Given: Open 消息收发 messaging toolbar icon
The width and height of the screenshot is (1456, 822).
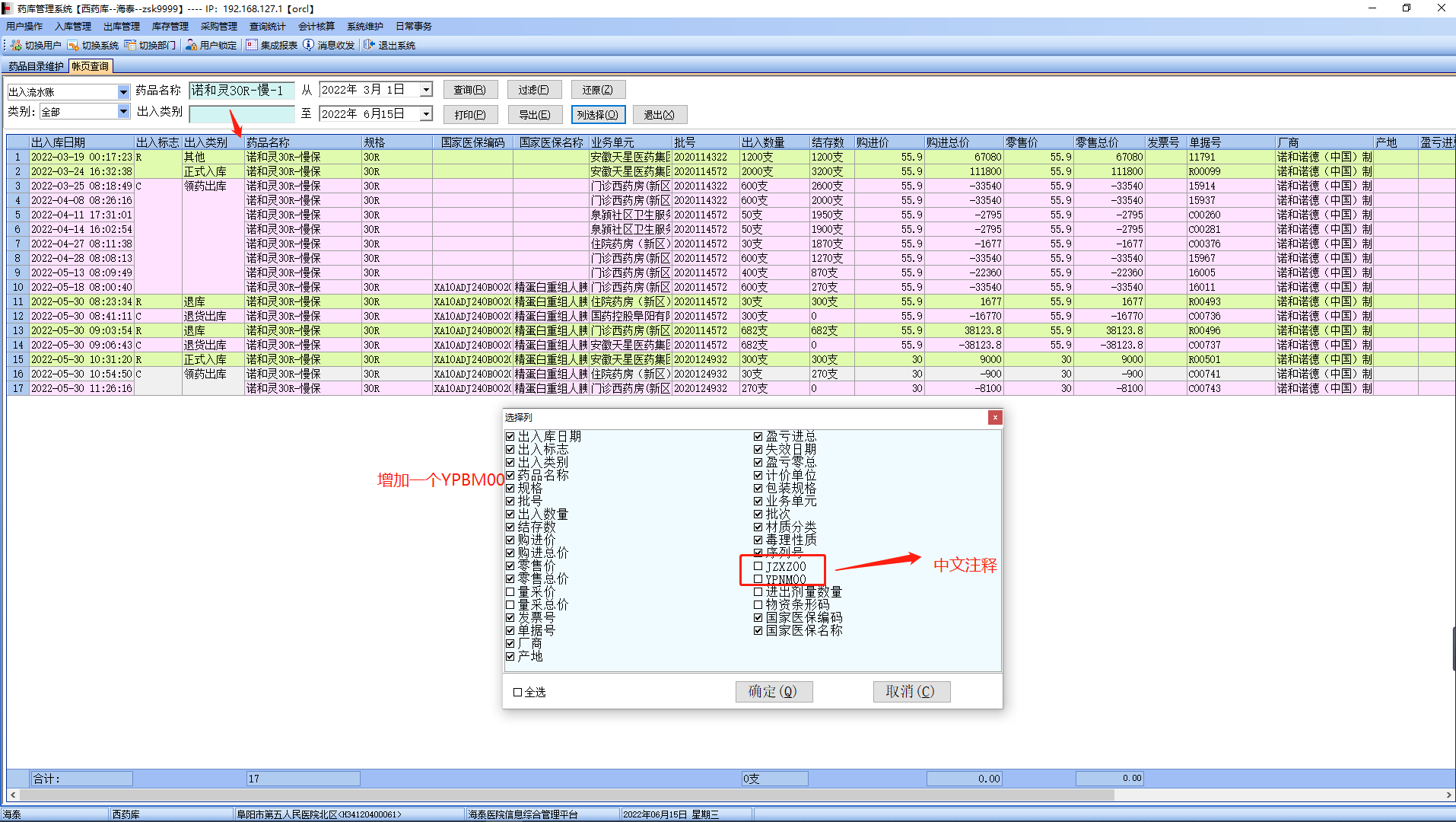Looking at the screenshot, I should point(309,46).
